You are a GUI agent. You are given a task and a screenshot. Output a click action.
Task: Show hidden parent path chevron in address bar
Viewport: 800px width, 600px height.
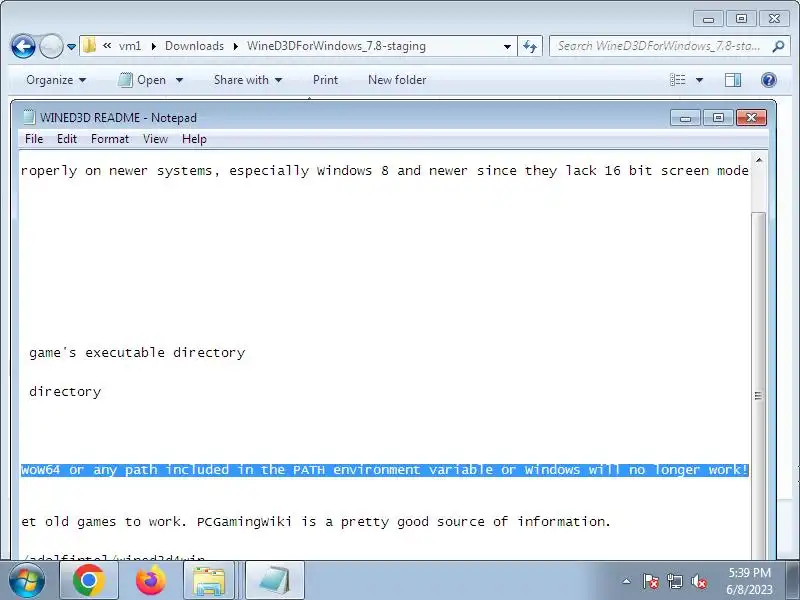click(107, 45)
